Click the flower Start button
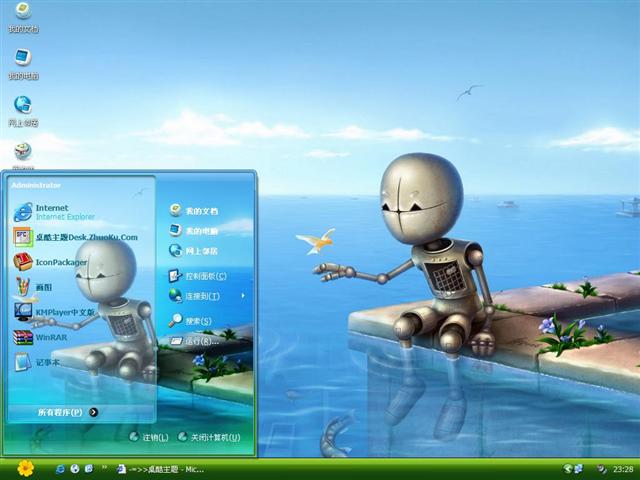This screenshot has width=640, height=480. (x=26, y=469)
